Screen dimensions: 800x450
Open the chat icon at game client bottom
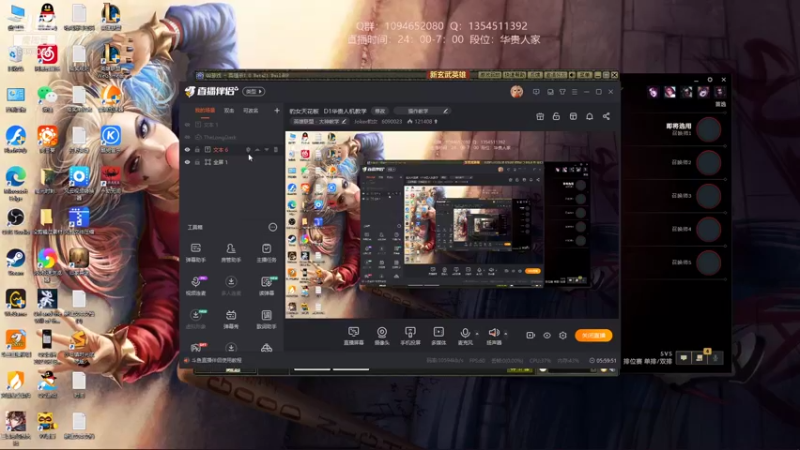pos(683,358)
